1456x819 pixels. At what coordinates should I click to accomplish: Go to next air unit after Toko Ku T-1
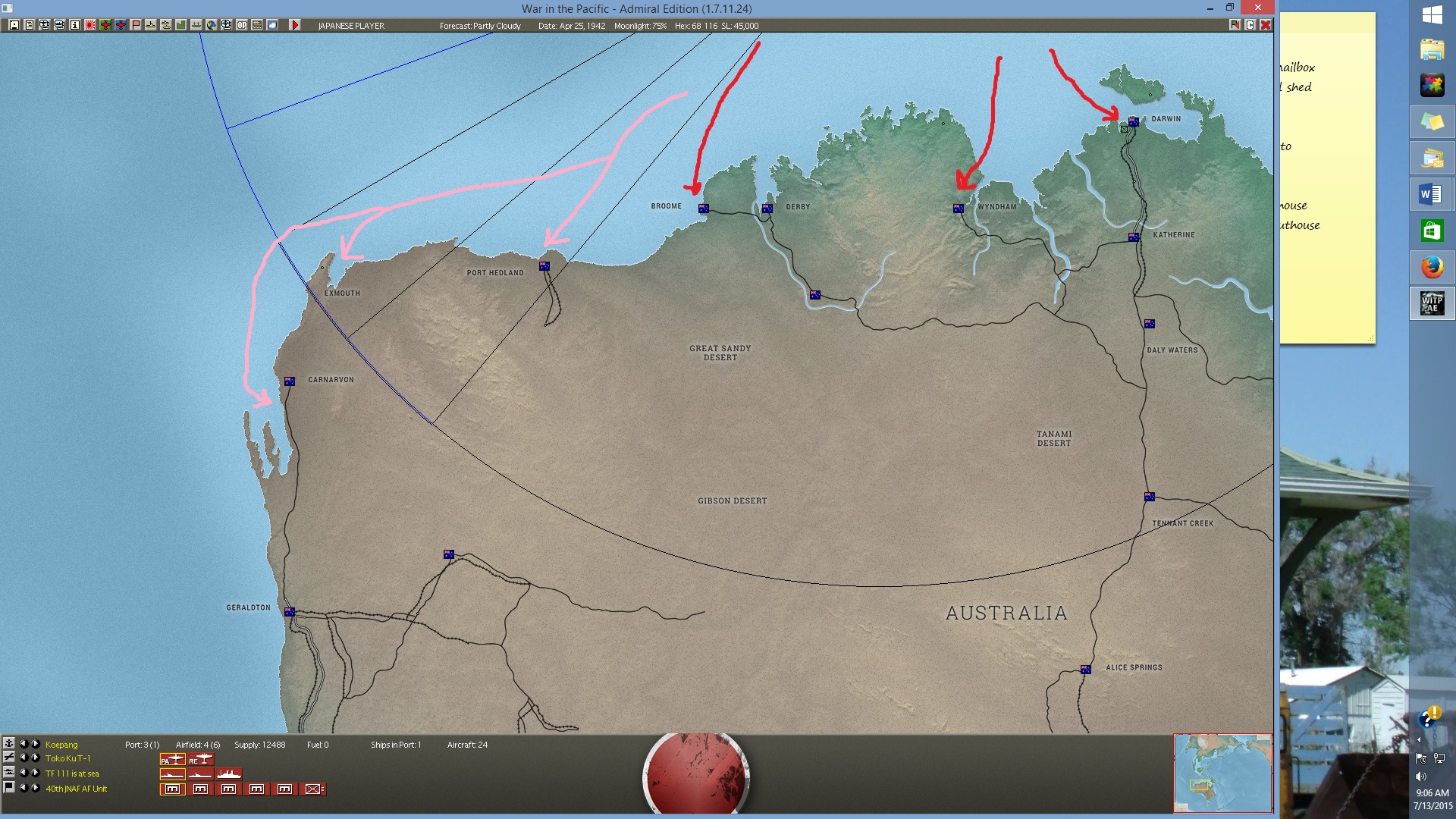pyautogui.click(x=35, y=758)
